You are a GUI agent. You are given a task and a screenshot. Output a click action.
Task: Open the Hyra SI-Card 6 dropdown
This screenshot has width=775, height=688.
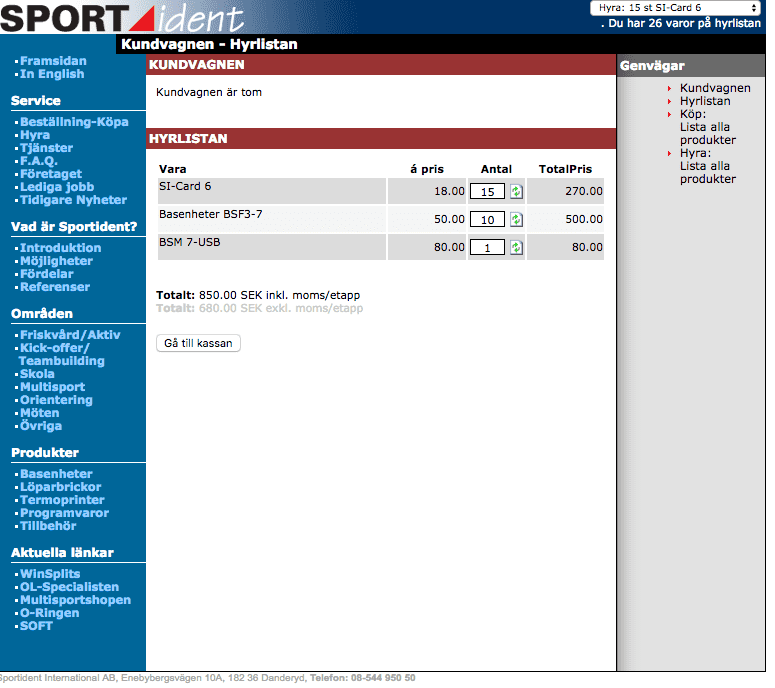point(675,8)
